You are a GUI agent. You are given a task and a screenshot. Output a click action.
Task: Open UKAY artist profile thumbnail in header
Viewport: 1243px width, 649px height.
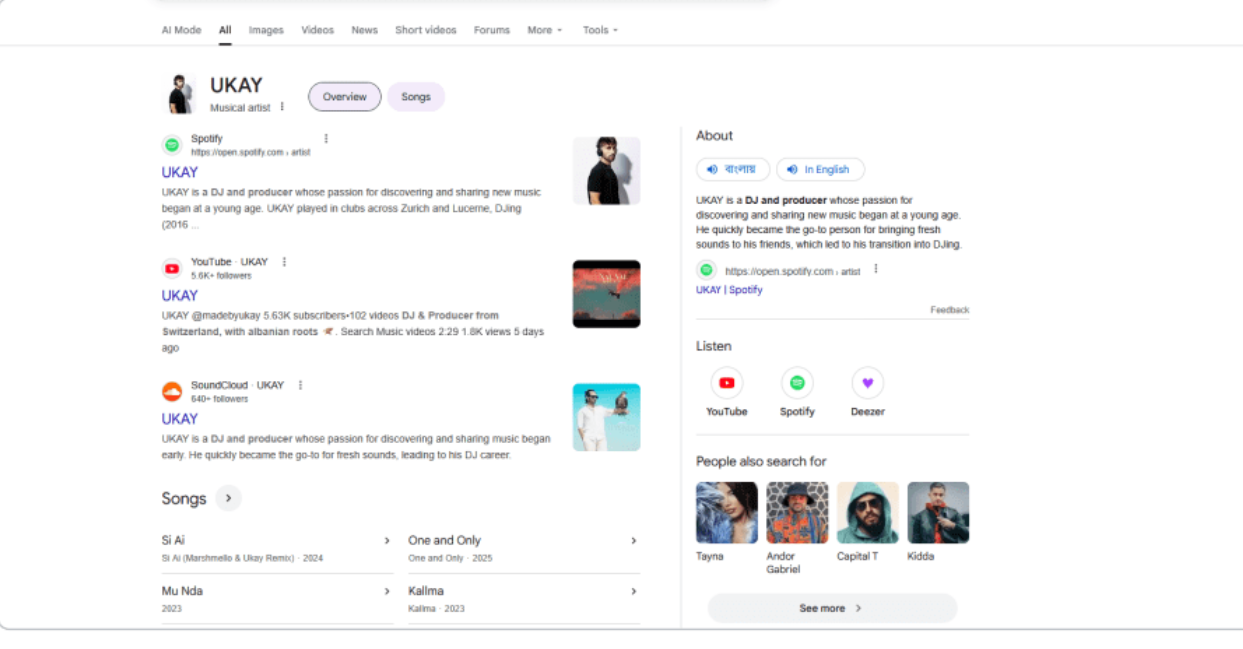180,94
